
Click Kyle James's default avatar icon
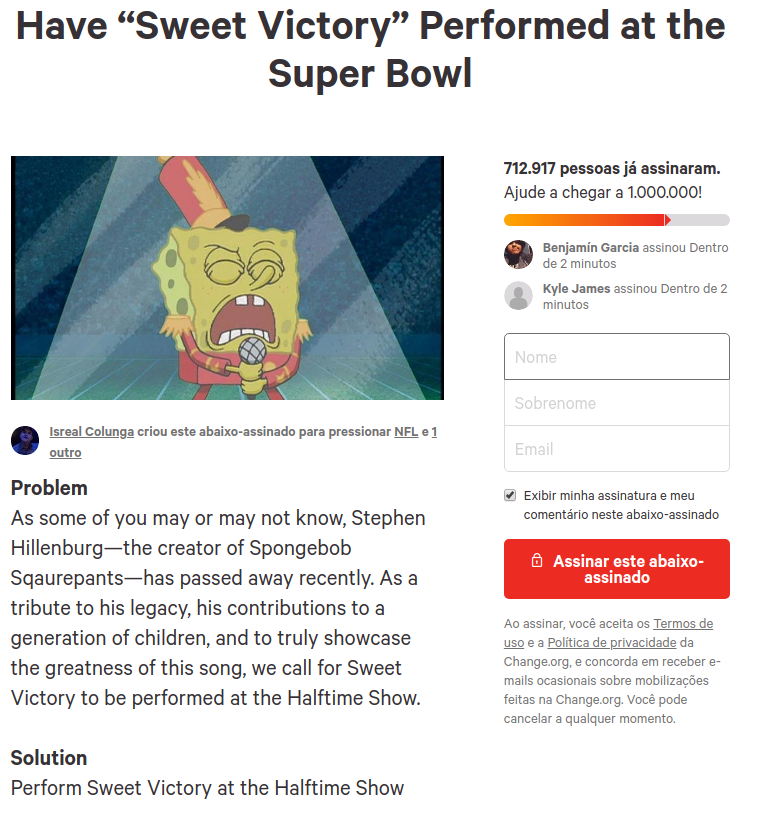pos(518,296)
